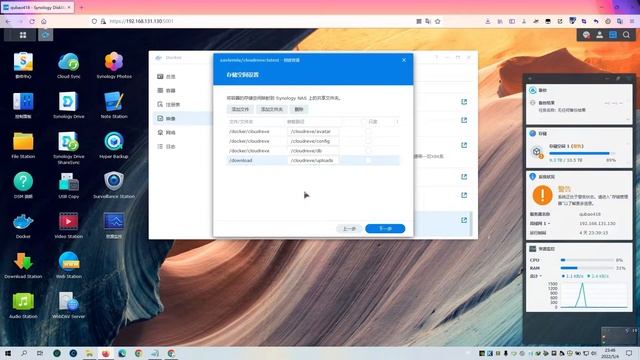Image resolution: width=640 pixels, height=360 pixels.
Task: Click the 添加文件 button
Action: coord(240,109)
